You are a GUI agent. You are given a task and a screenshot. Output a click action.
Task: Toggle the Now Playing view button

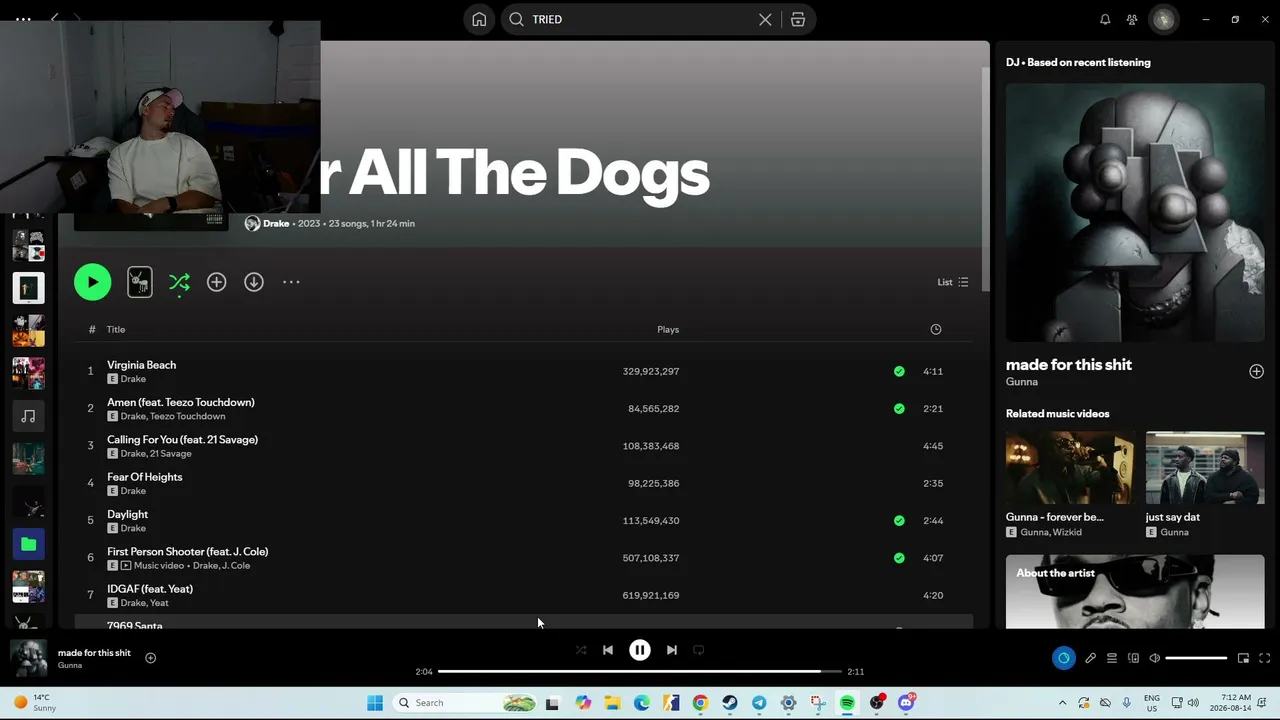1063,658
